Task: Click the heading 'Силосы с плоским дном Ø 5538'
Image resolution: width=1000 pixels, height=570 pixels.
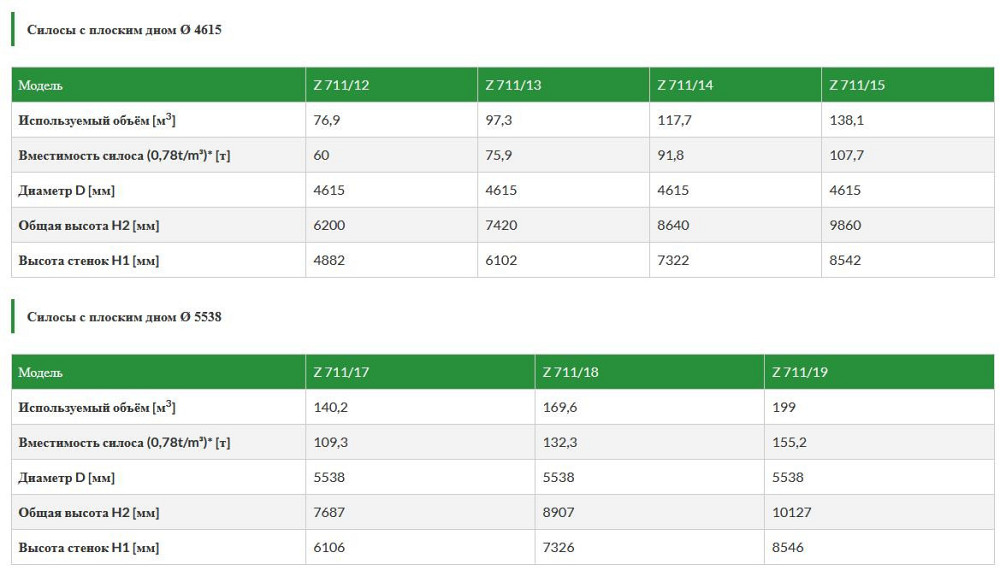Action: coord(124,317)
